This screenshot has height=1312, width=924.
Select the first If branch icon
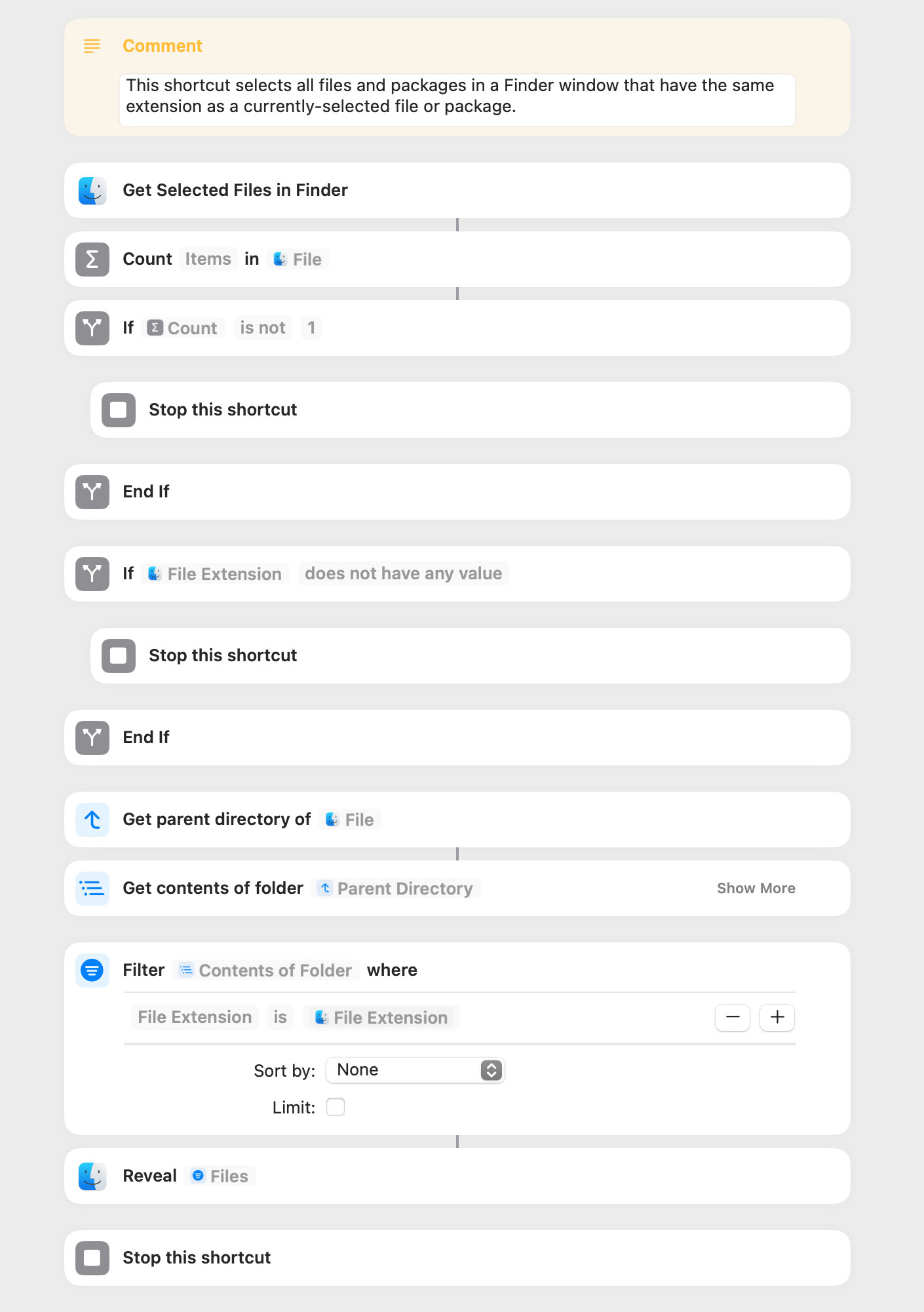pyautogui.click(x=92, y=328)
